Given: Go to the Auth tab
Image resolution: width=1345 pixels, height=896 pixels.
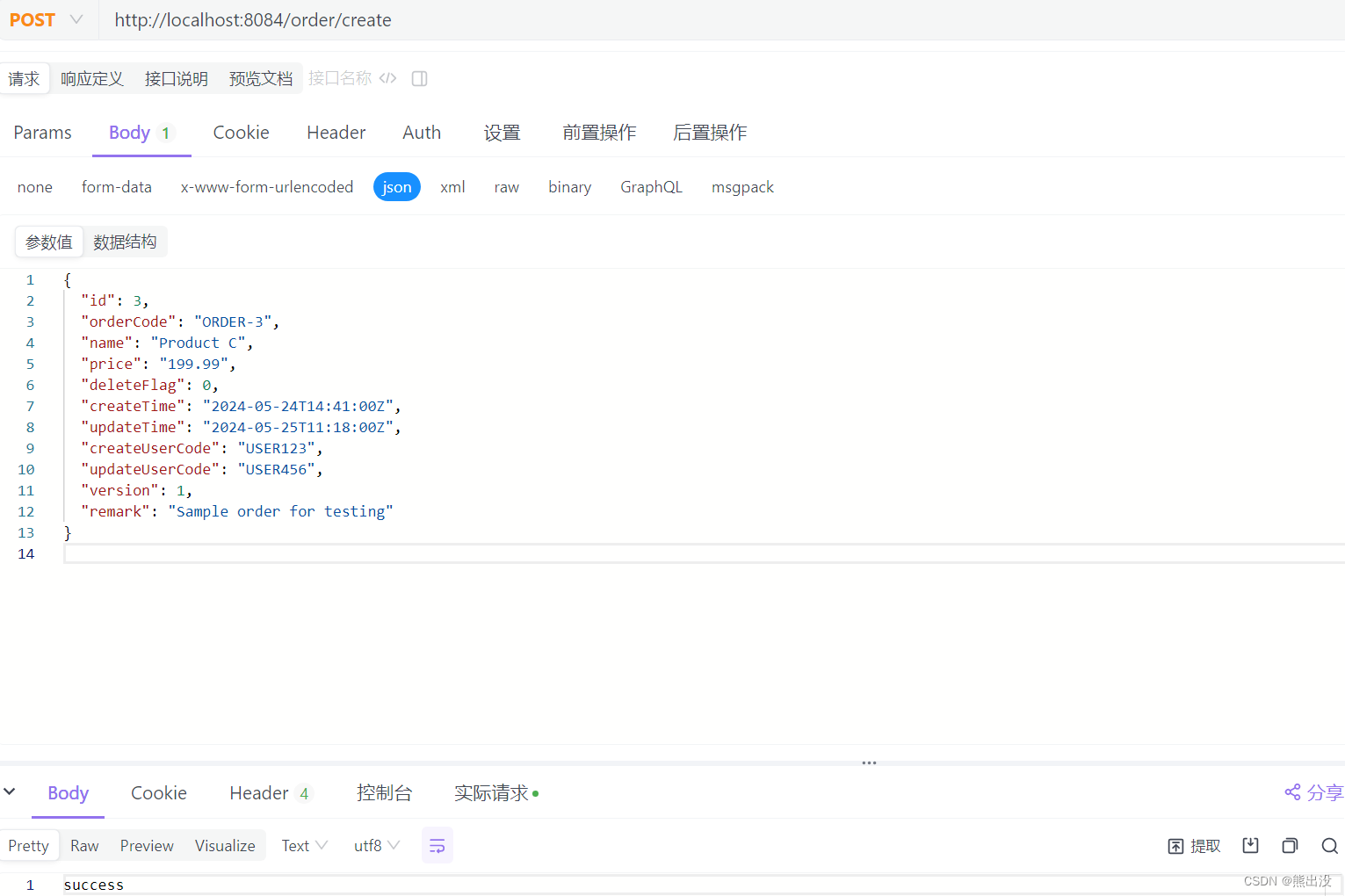Looking at the screenshot, I should point(422,133).
